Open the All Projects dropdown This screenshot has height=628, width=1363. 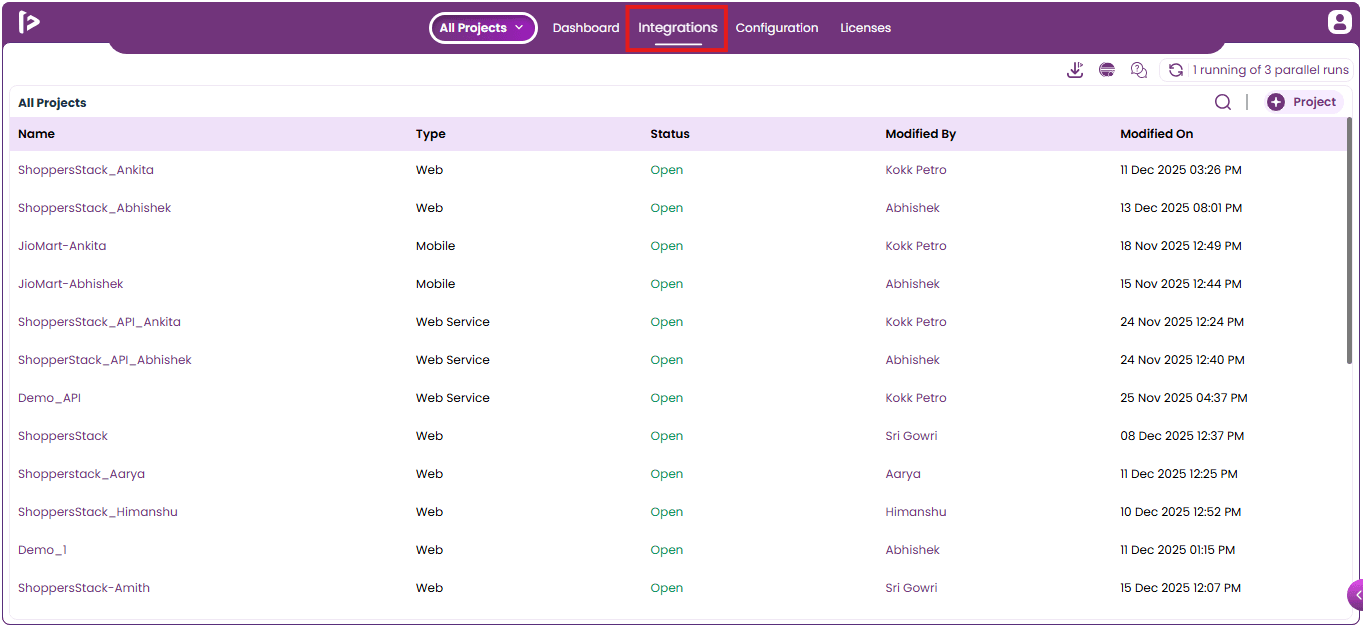click(483, 28)
